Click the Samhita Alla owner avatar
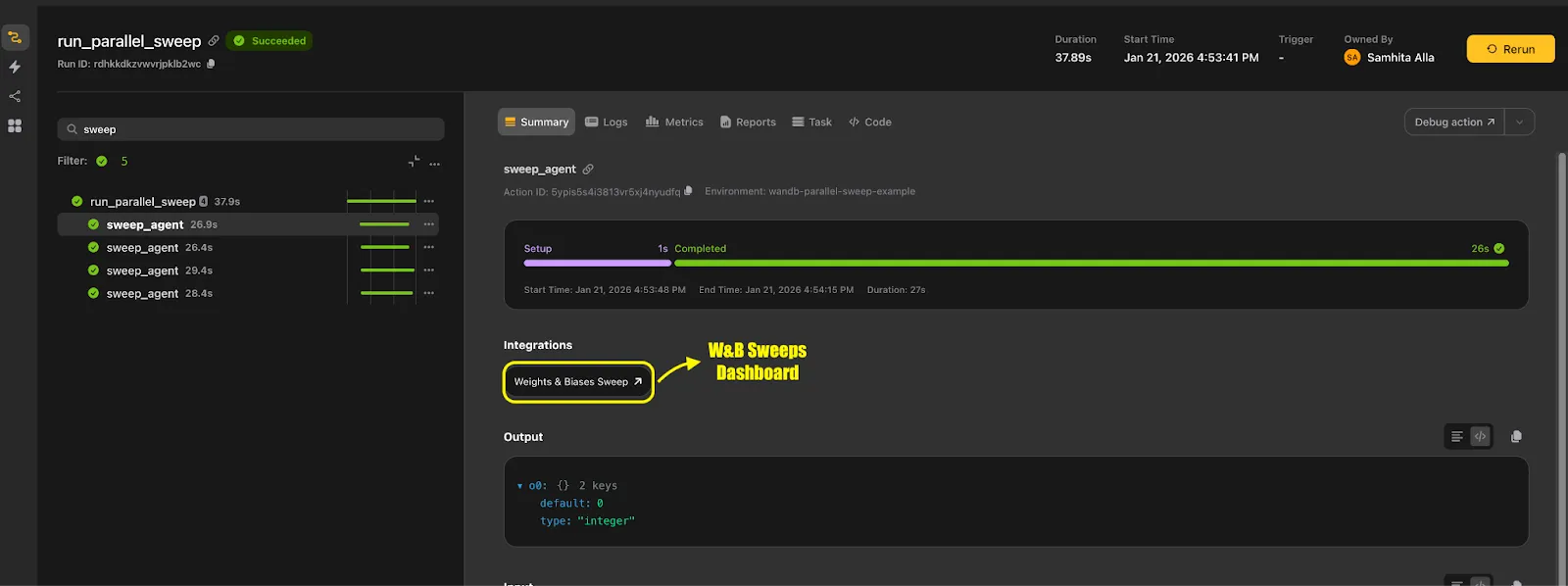Screen dimensions: 1568x586 1352,57
